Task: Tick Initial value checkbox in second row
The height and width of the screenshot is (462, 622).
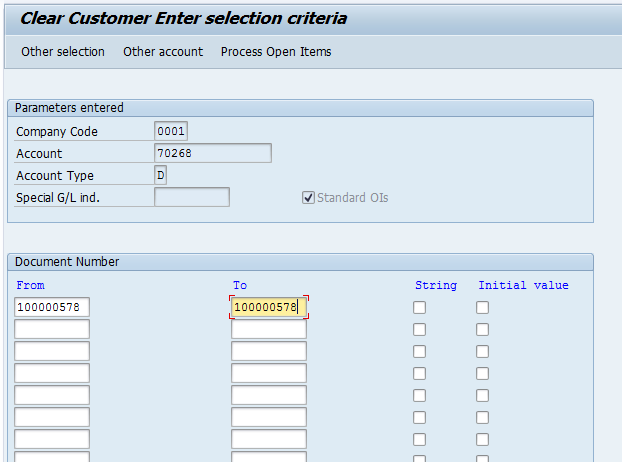Action: pyautogui.click(x=482, y=330)
